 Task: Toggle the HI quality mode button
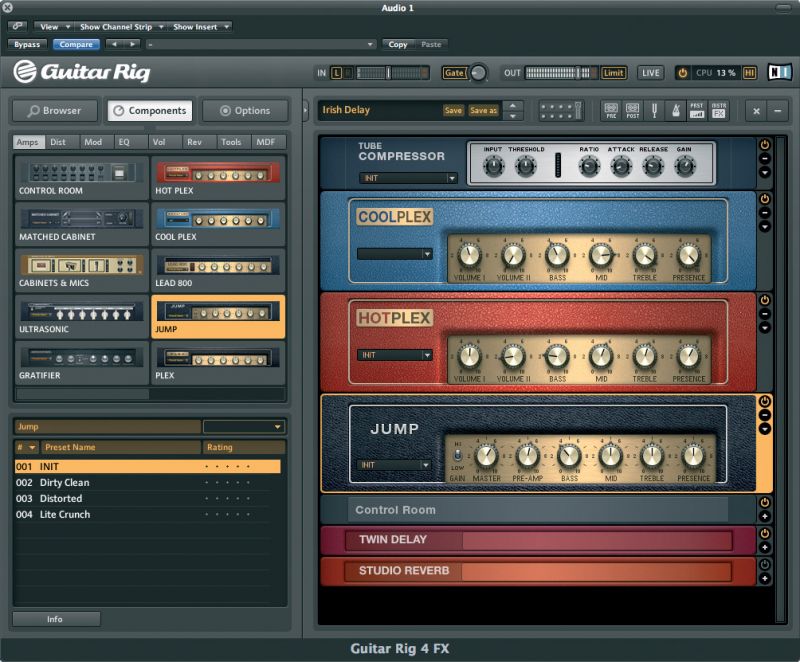(x=749, y=73)
